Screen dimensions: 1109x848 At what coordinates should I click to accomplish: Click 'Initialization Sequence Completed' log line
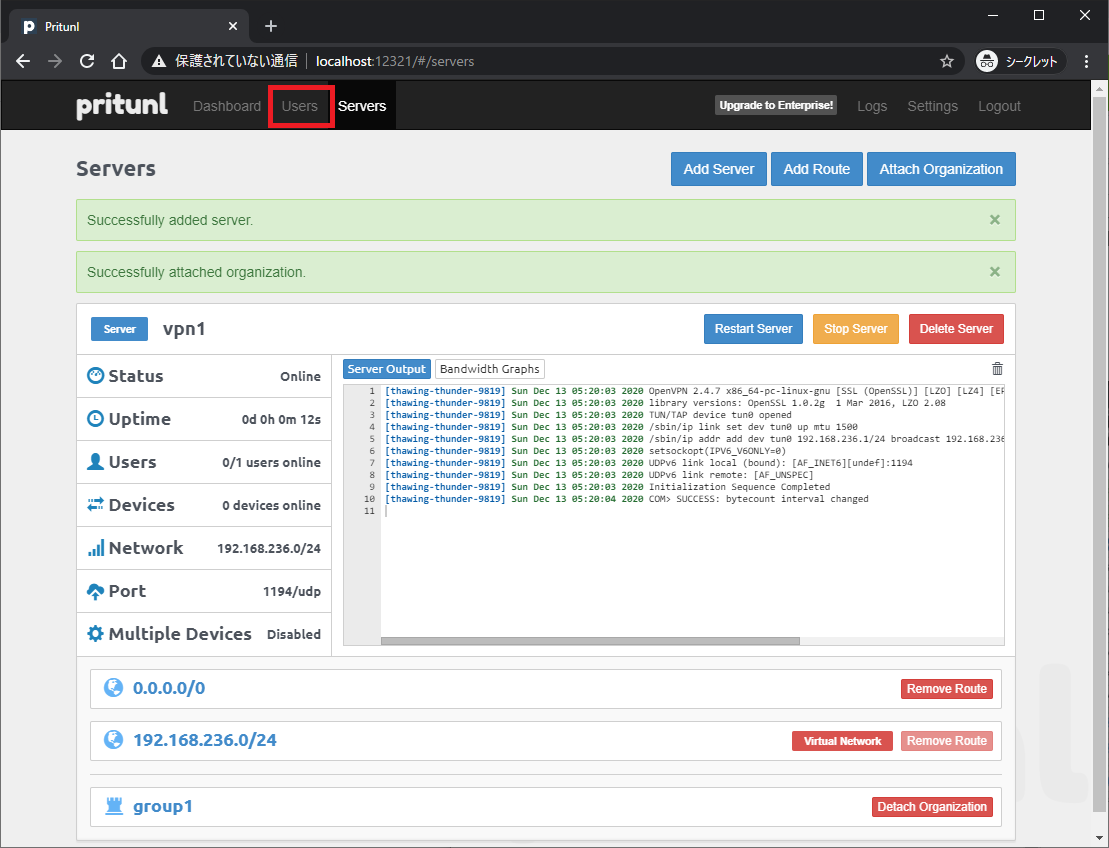tap(740, 487)
